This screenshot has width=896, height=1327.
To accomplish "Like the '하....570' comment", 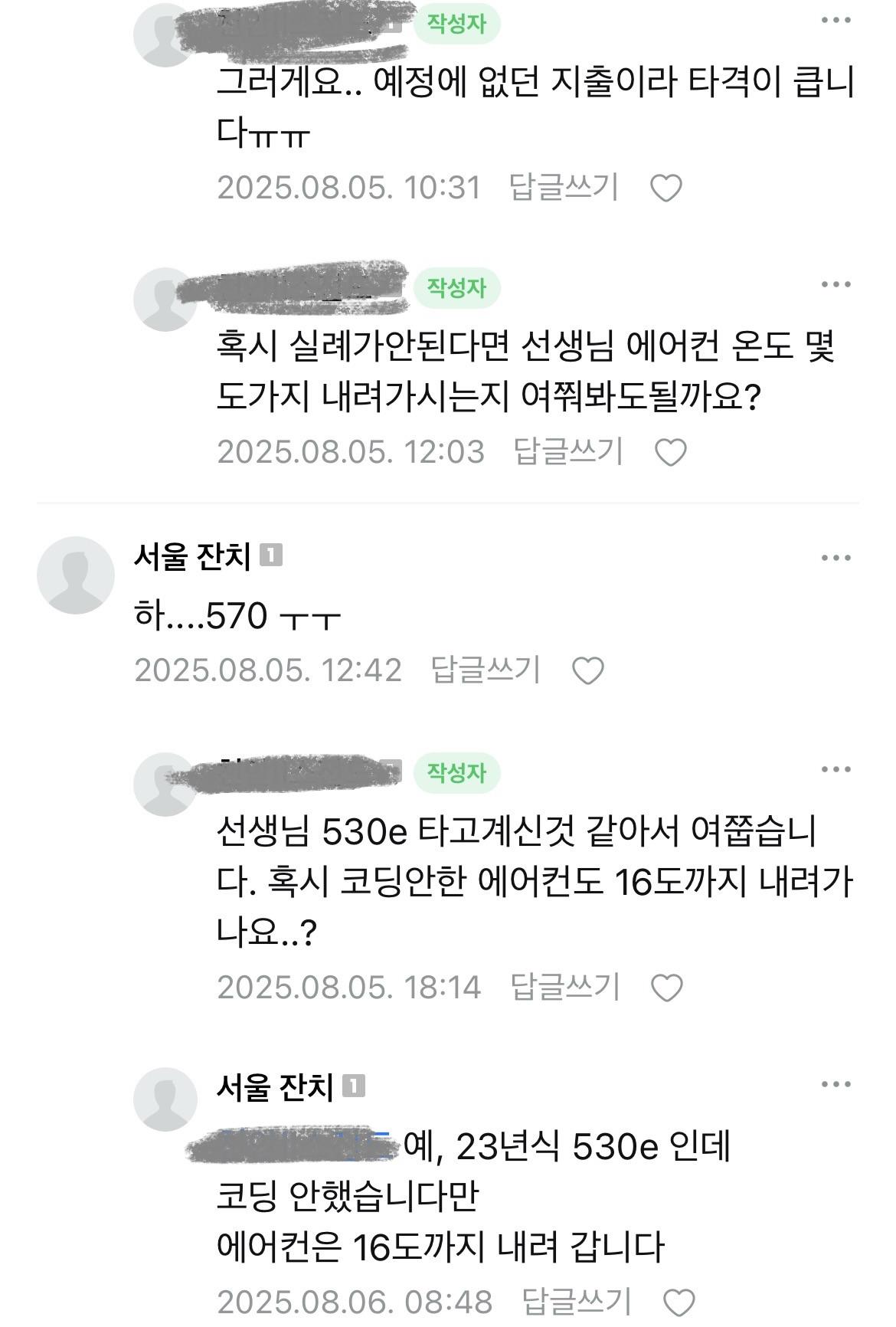I will 588,671.
